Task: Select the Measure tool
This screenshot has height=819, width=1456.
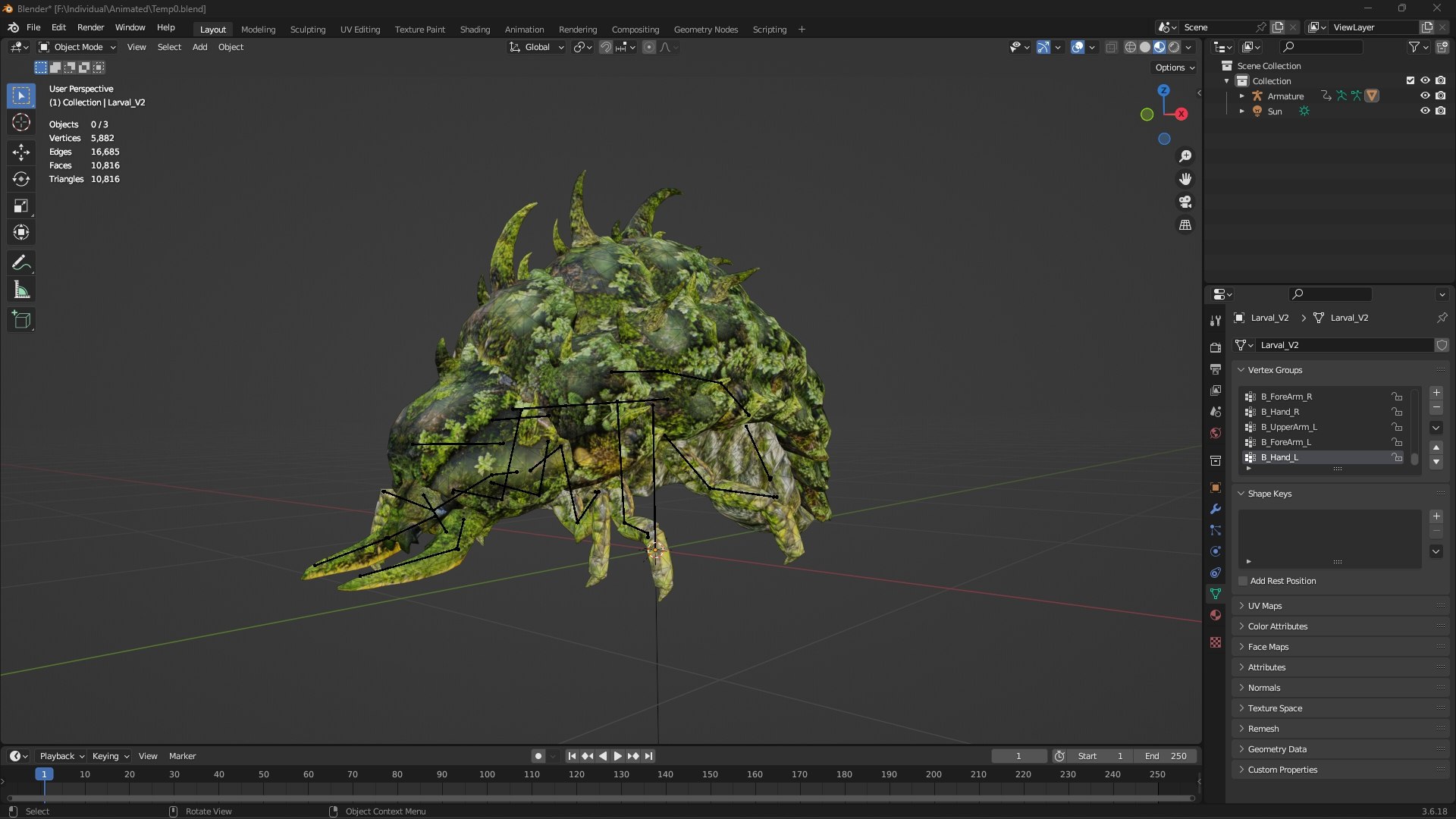Action: pyautogui.click(x=21, y=290)
